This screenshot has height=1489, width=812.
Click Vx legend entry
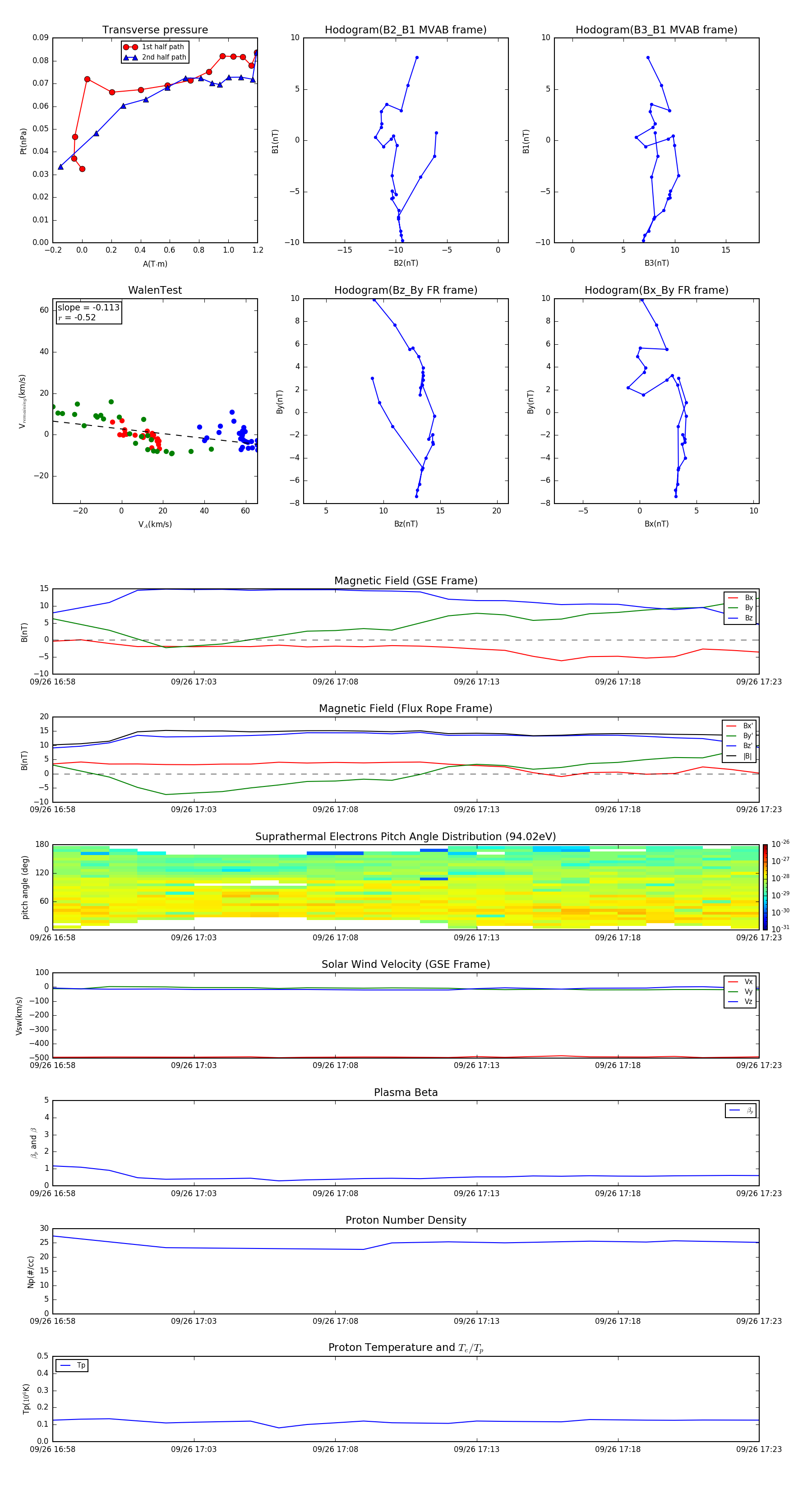pos(740,981)
